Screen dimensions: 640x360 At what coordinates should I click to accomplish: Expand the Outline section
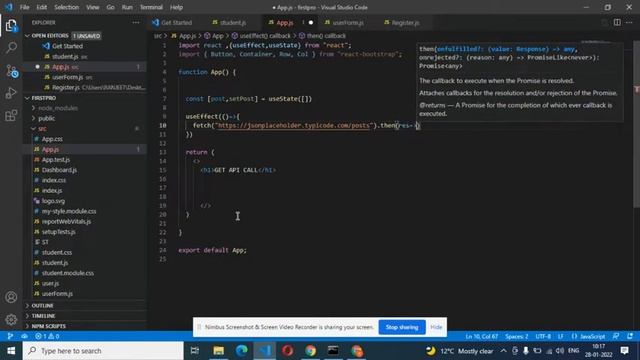(x=42, y=306)
